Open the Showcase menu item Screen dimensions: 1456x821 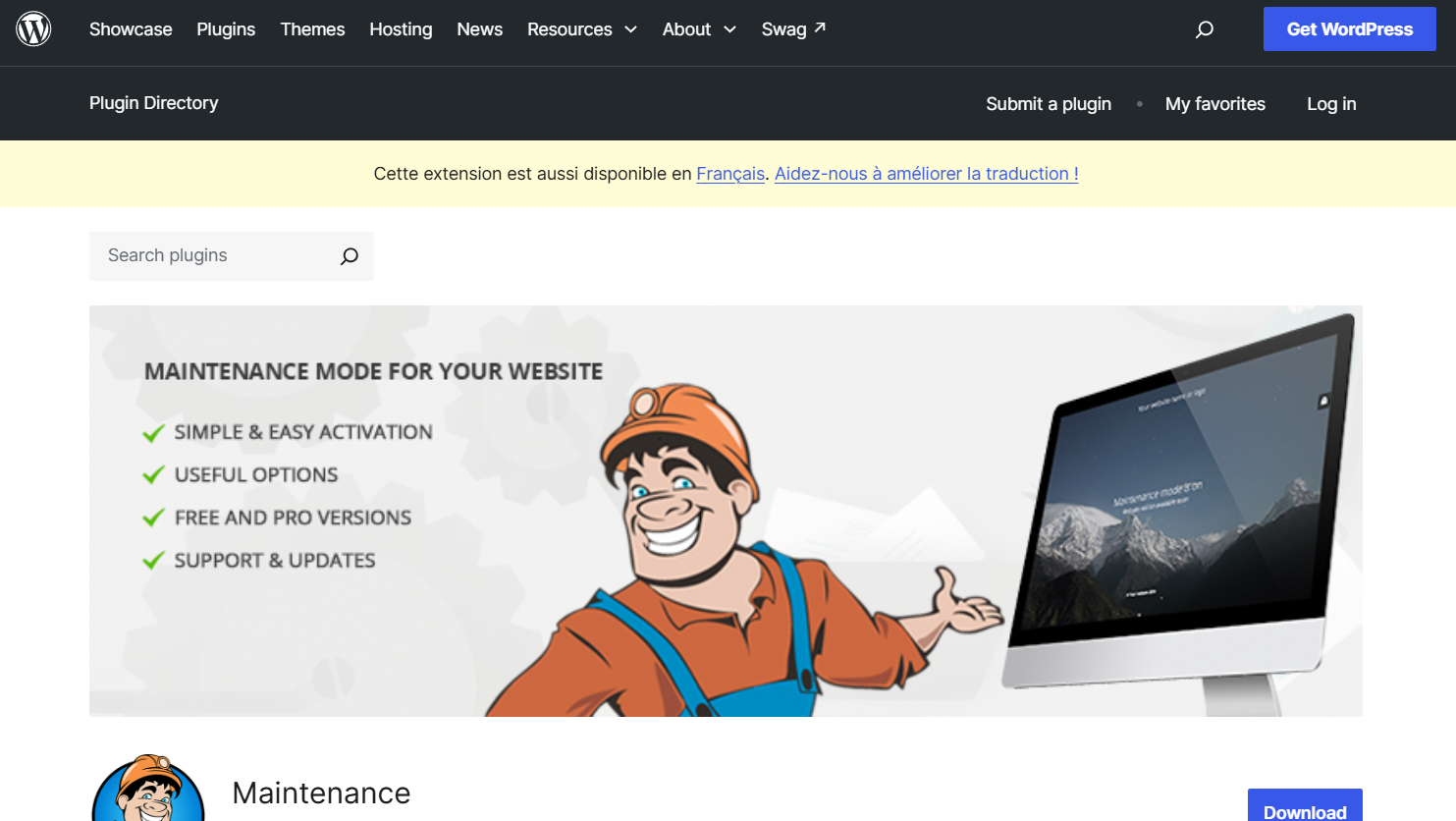pyautogui.click(x=131, y=29)
